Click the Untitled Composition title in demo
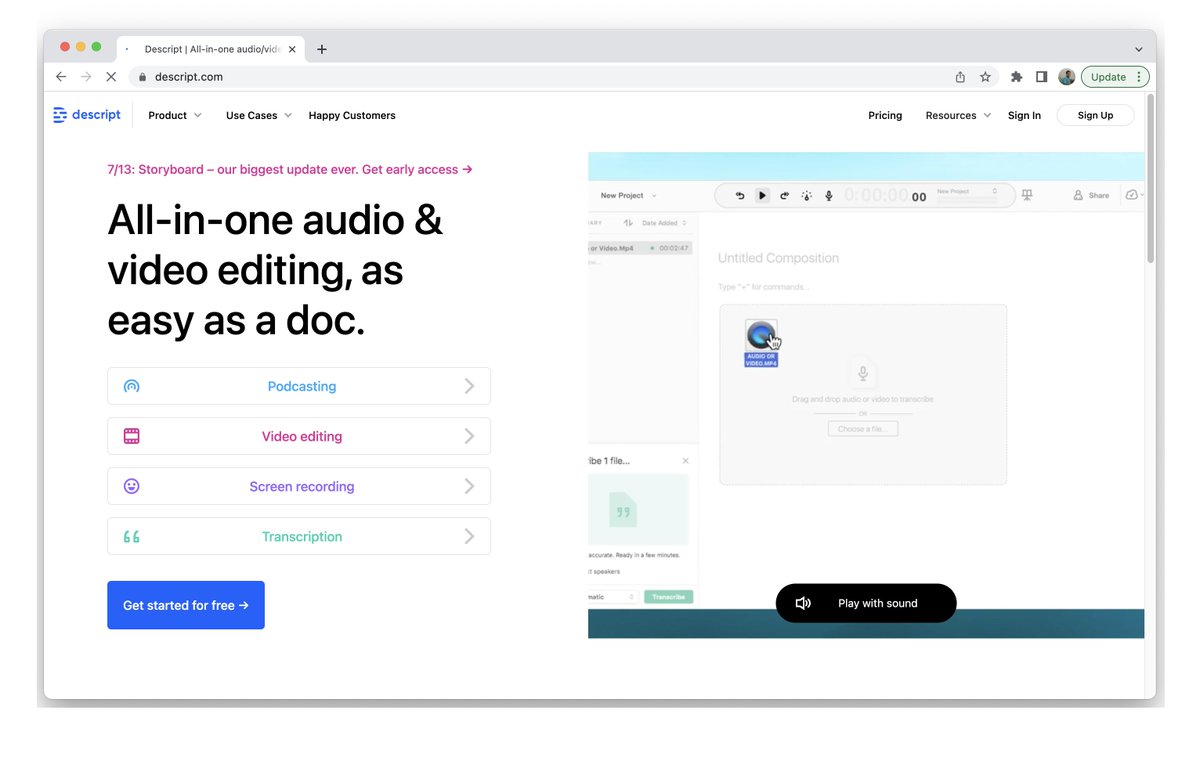The width and height of the screenshot is (1200, 757). click(x=778, y=258)
